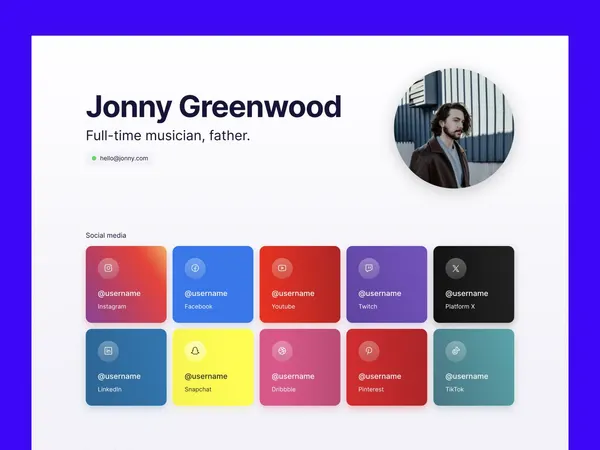
Task: Click the 'Snapchat' label text
Action: tap(198, 389)
